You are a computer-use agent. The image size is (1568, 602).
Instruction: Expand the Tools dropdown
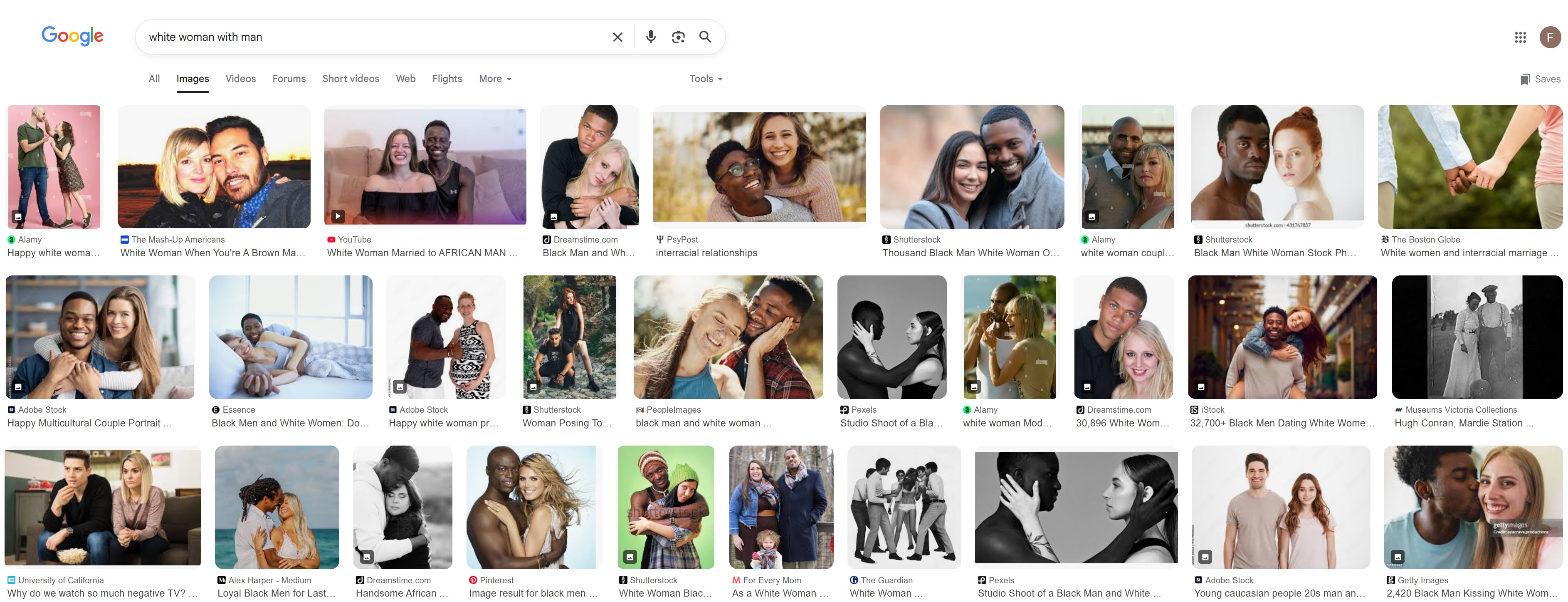706,79
